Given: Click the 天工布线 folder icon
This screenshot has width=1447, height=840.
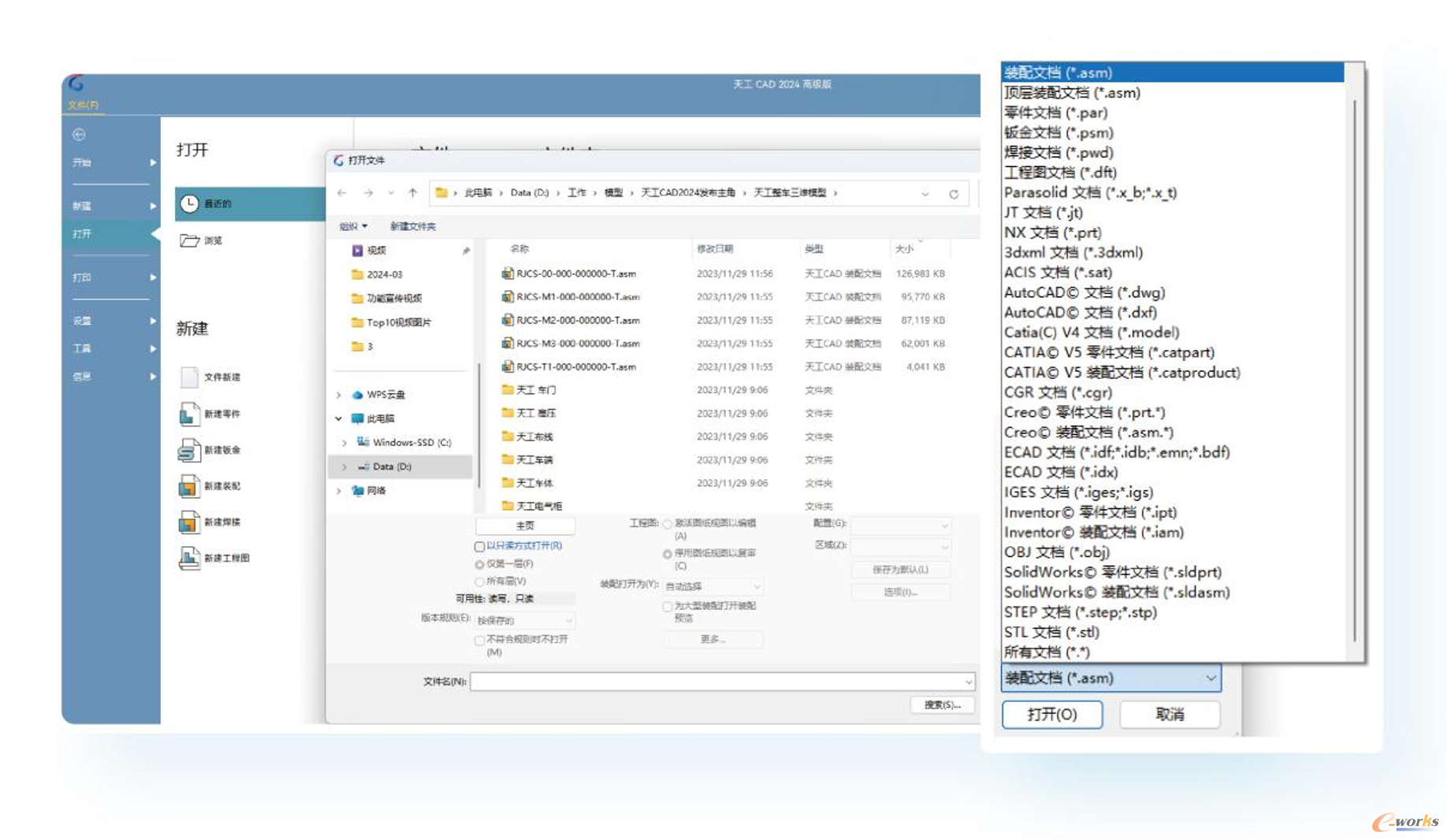Looking at the screenshot, I should [508, 436].
